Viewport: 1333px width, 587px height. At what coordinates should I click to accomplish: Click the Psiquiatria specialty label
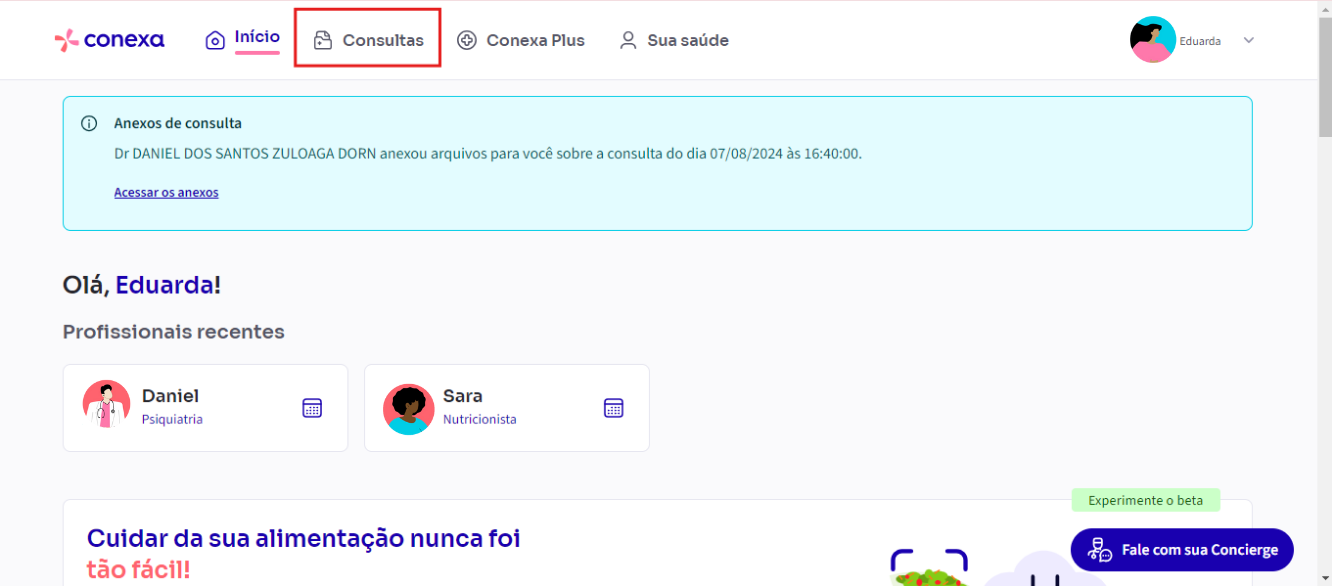coord(172,420)
